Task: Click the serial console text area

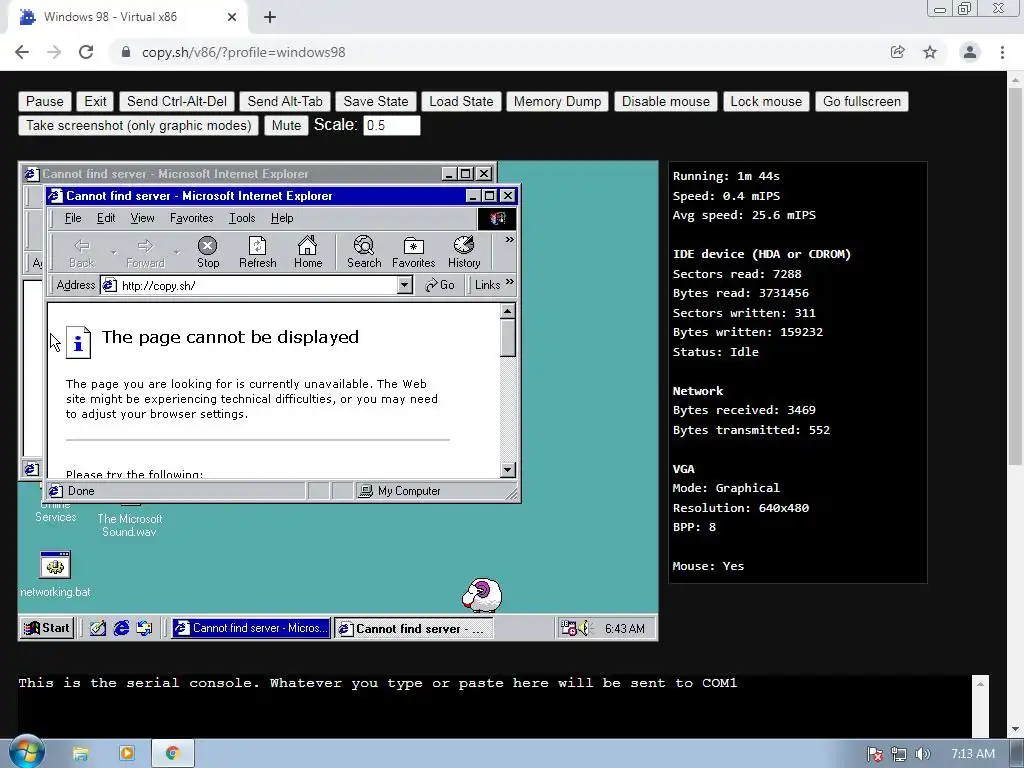Action: click(x=495, y=706)
